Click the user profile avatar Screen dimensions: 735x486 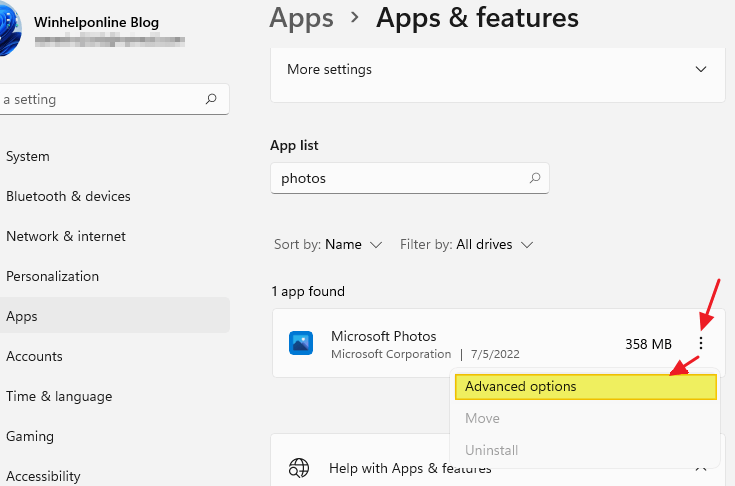click(x=10, y=29)
